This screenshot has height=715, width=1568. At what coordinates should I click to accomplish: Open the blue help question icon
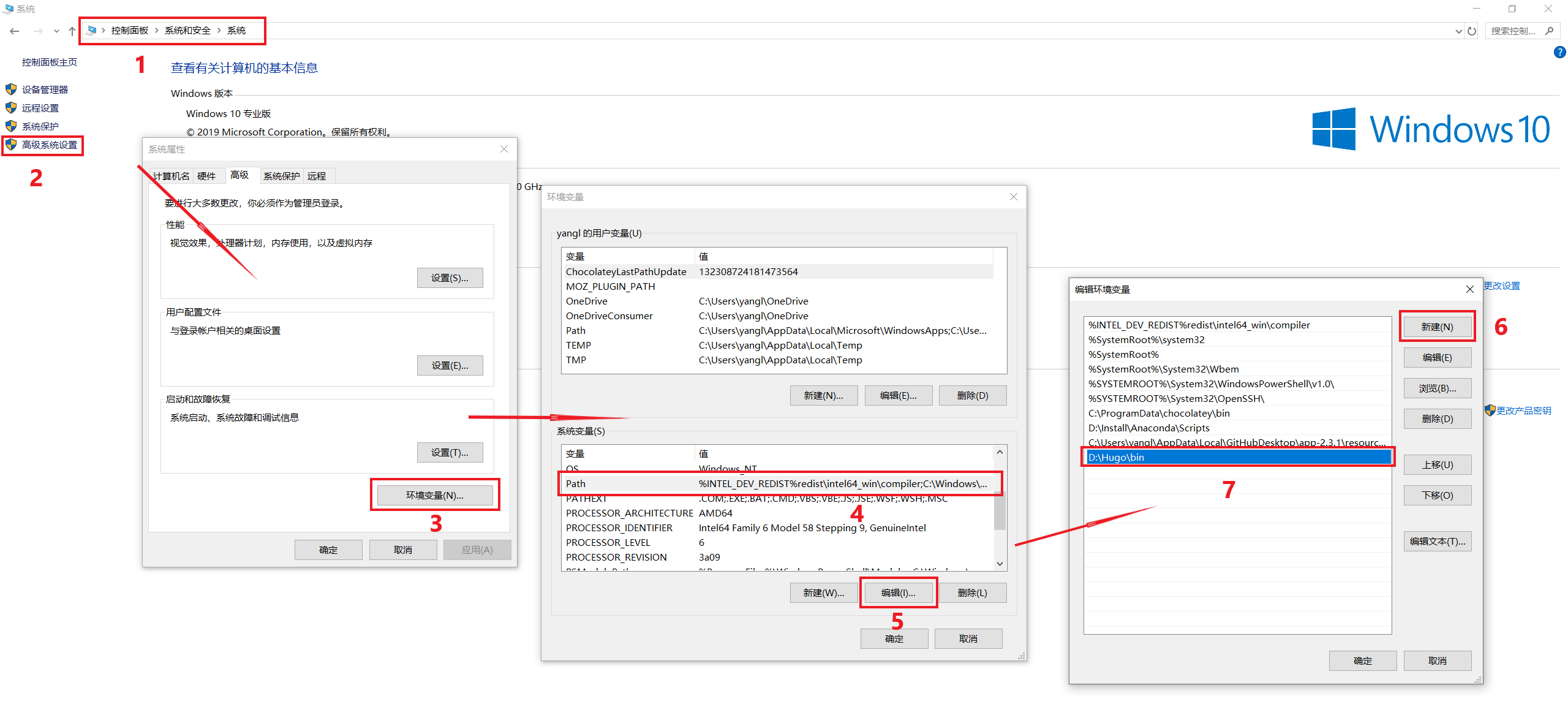(1559, 53)
